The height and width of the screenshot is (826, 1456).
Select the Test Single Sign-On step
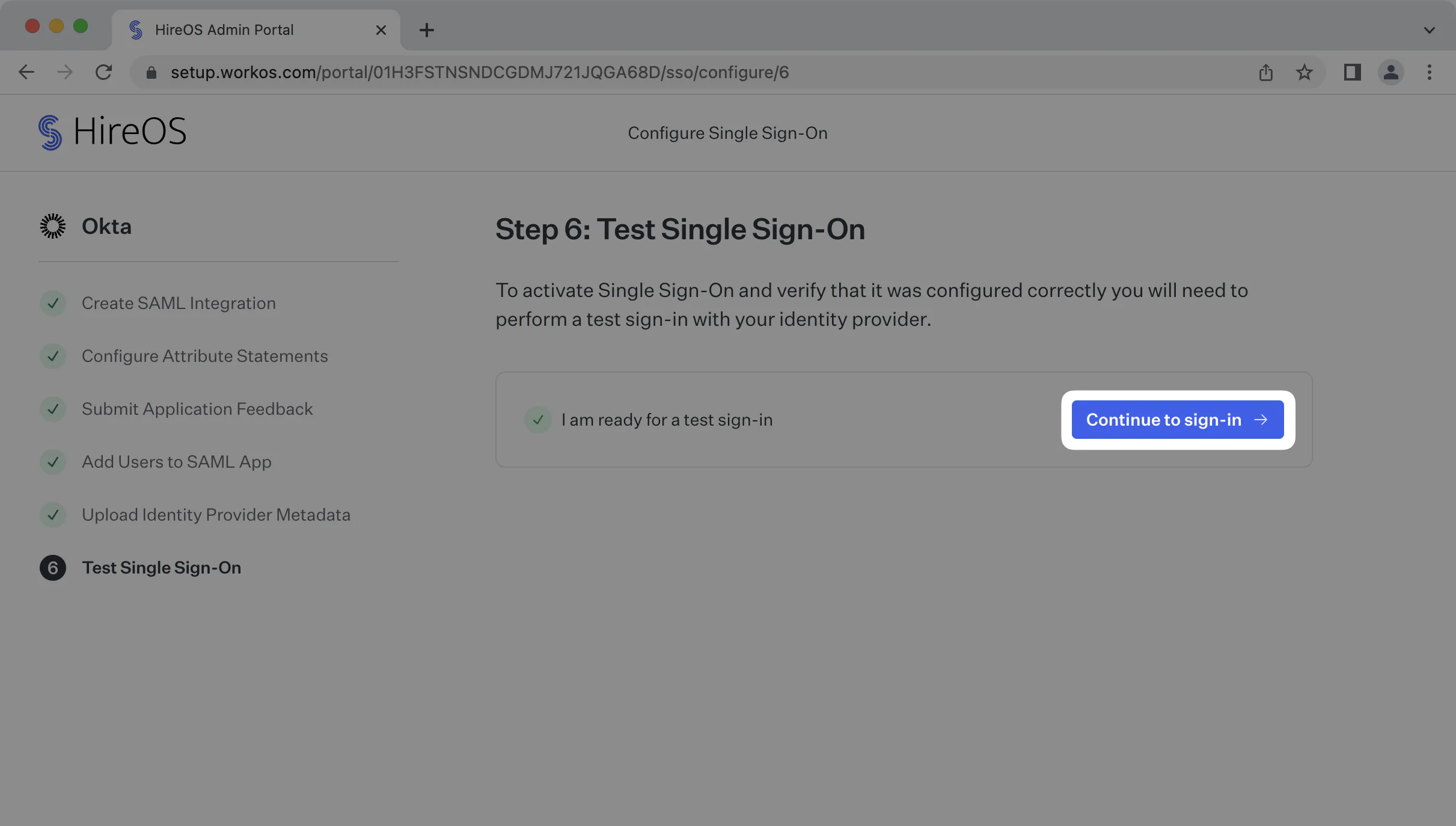tap(162, 567)
